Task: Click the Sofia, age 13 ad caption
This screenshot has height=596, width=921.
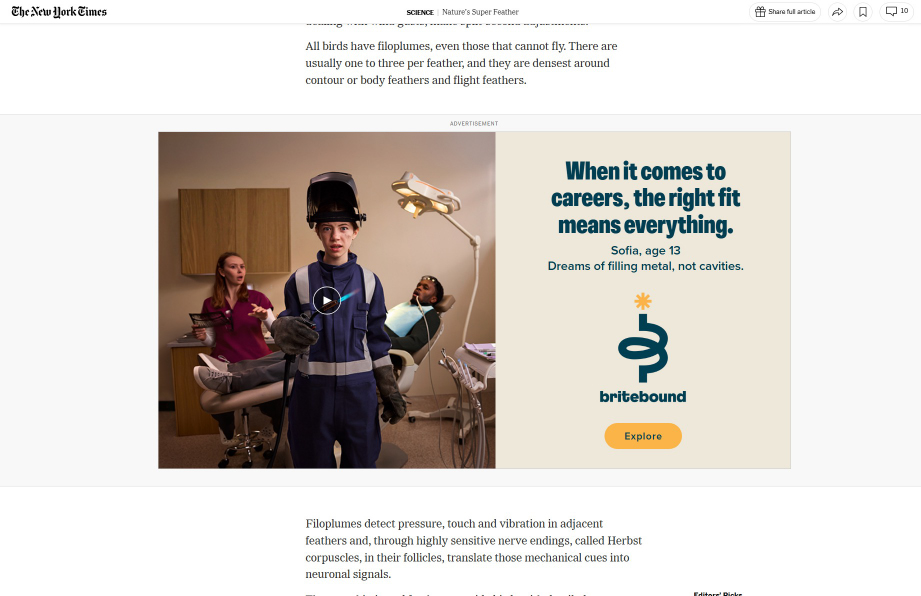Action: 646,251
